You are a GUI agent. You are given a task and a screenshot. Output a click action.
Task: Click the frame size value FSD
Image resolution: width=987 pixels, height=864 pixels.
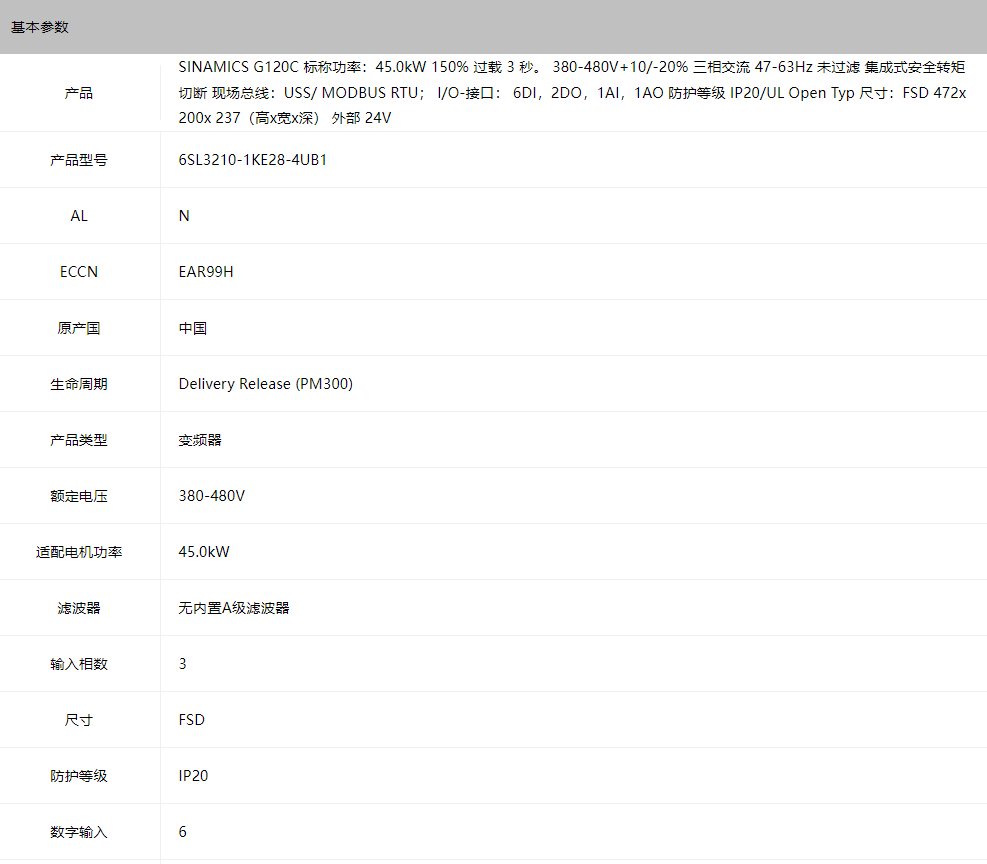pos(191,720)
